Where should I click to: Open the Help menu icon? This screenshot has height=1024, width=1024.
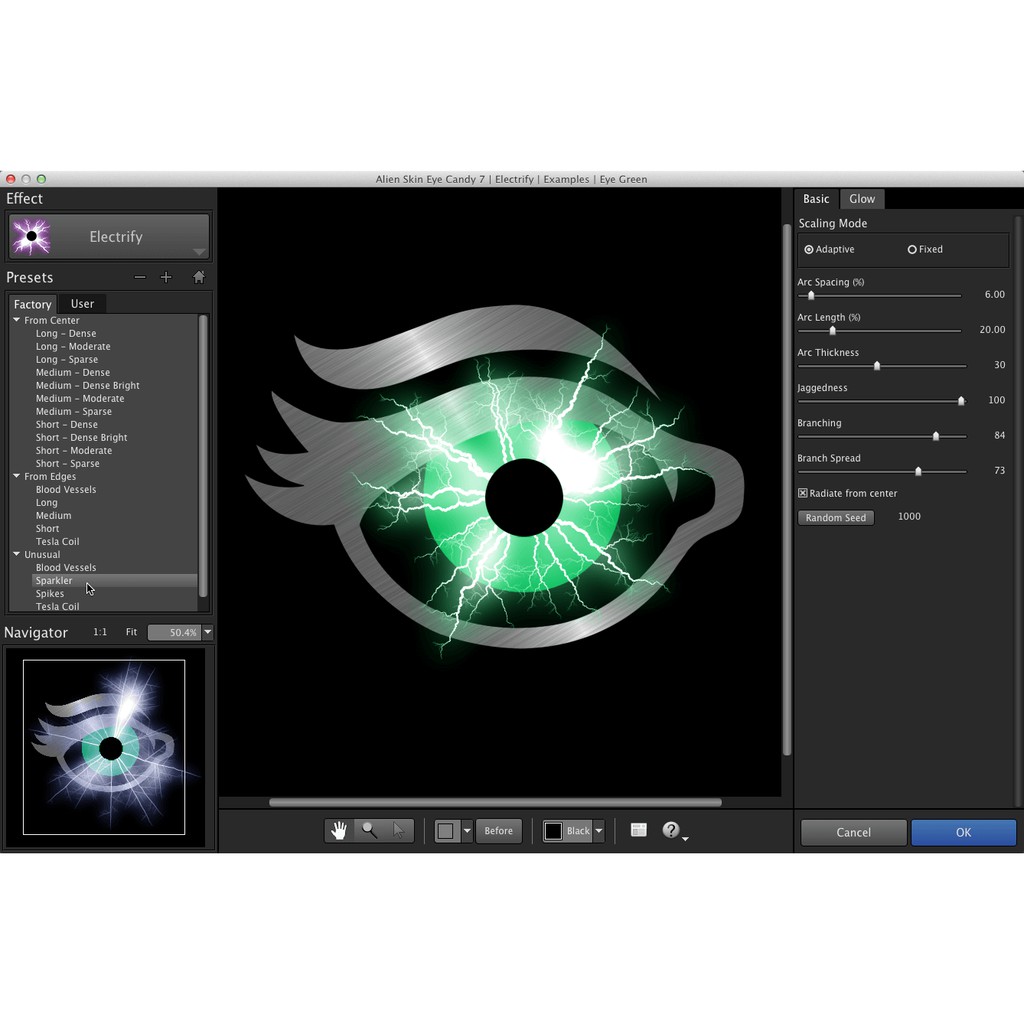point(673,830)
